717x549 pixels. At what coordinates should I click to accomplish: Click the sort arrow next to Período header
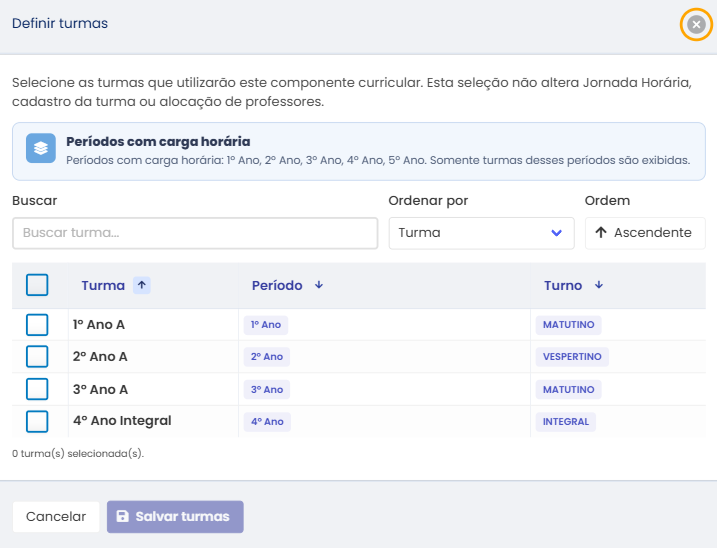tap(319, 285)
